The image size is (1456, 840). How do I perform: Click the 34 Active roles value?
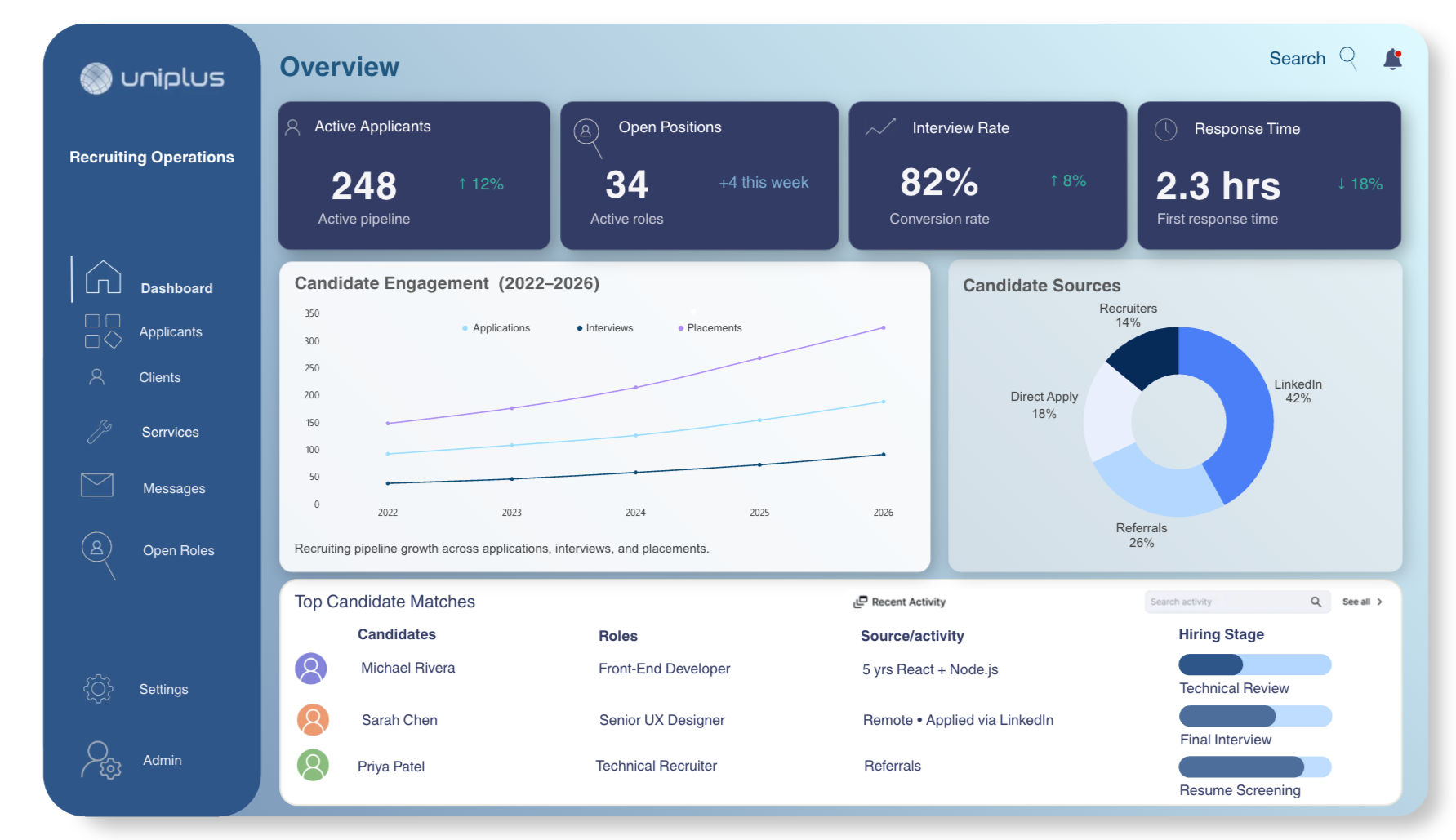pyautogui.click(x=626, y=184)
